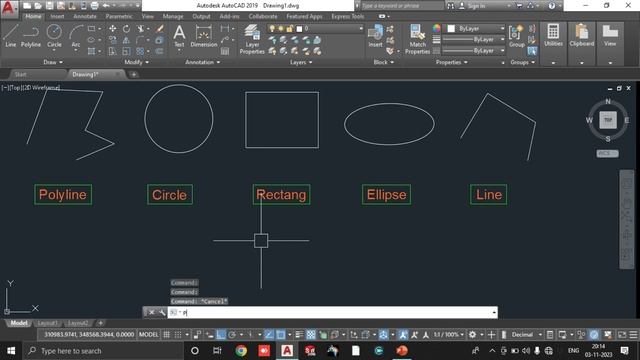The width and height of the screenshot is (640, 360).
Task: Click the Mirror tool in Modify panel
Action: pos(126,40)
